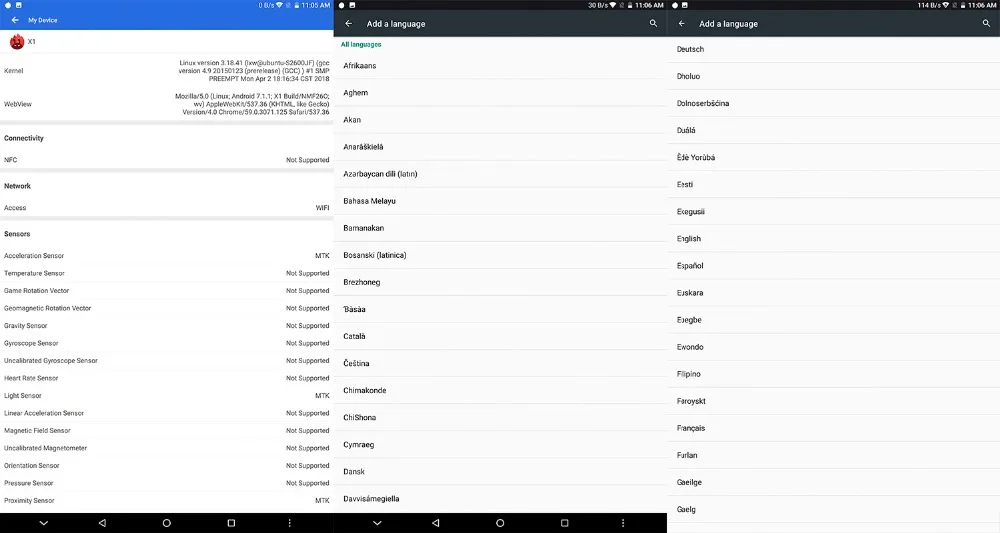Tap the NFC Not Supported row

coord(166,160)
